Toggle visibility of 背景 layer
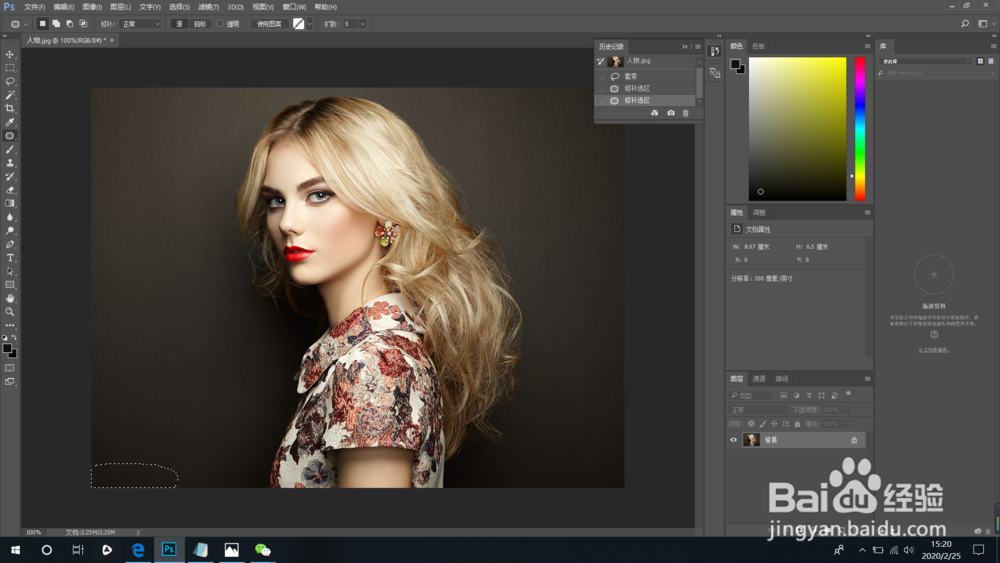This screenshot has width=1000, height=563. pyautogui.click(x=733, y=440)
